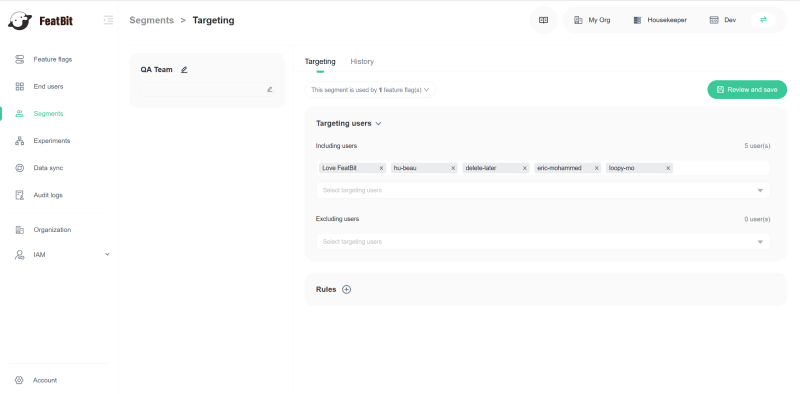Click the 5 user(s) count text
Image resolution: width=800 pixels, height=394 pixels.
(x=757, y=146)
